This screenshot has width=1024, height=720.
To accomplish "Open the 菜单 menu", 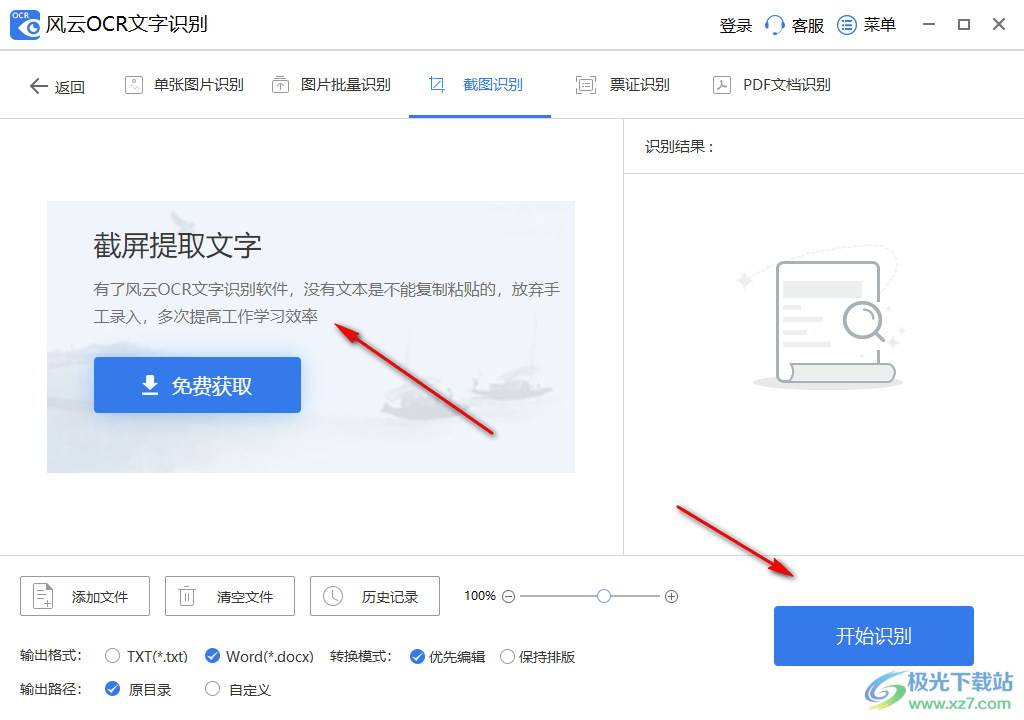I will 867,25.
